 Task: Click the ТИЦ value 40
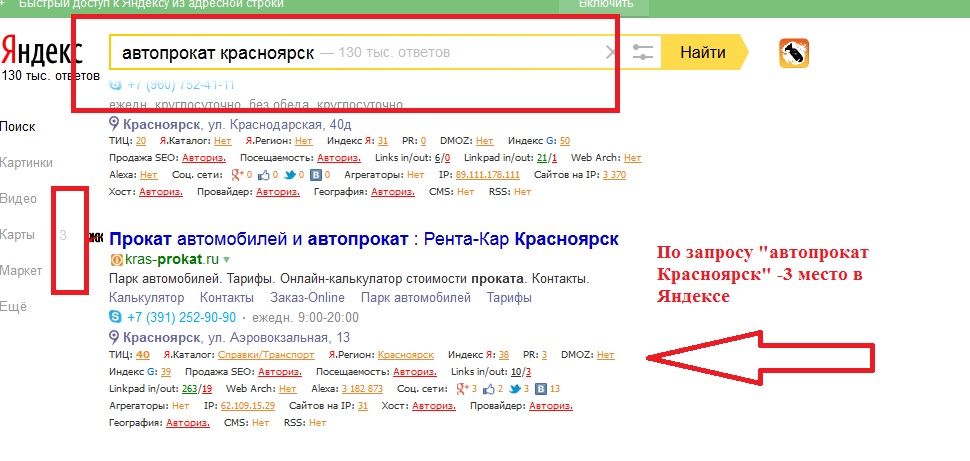[x=143, y=355]
